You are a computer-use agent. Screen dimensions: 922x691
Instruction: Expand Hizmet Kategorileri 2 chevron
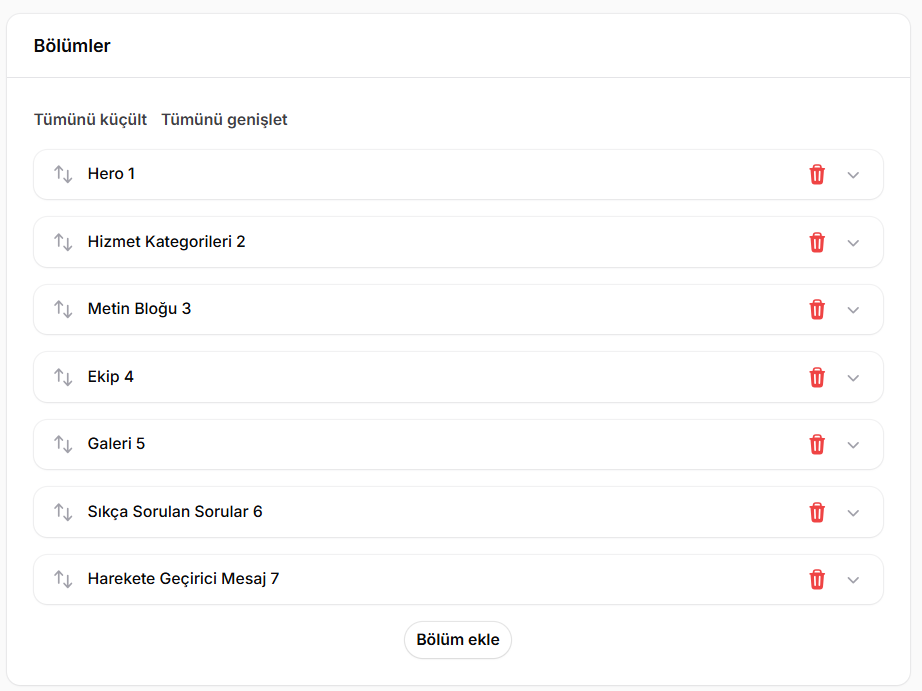point(853,243)
